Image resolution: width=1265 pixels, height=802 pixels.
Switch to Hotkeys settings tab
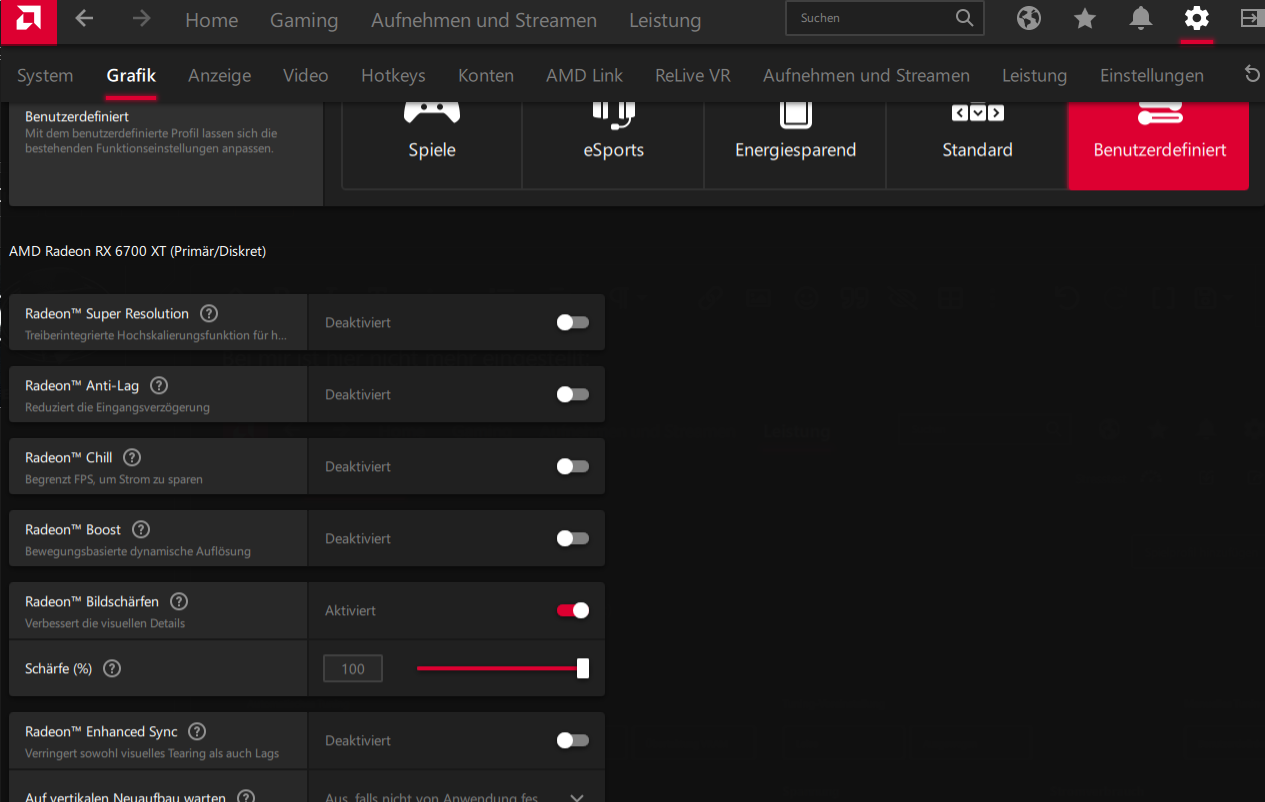pos(393,75)
